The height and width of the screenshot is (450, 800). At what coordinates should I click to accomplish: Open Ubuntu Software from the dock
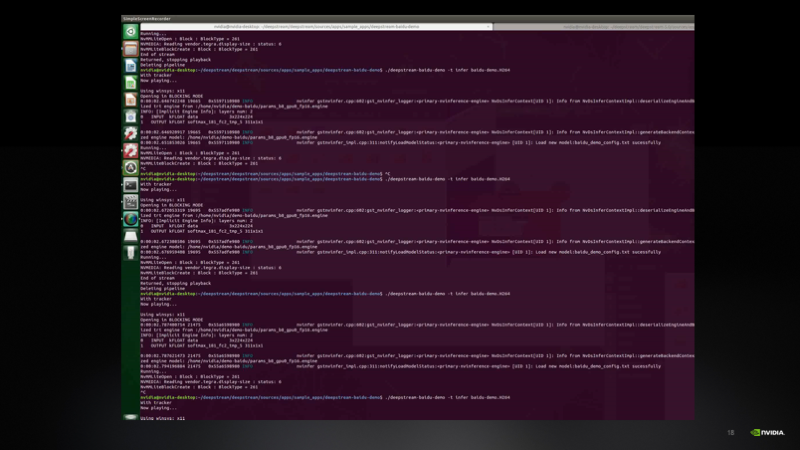(131, 117)
